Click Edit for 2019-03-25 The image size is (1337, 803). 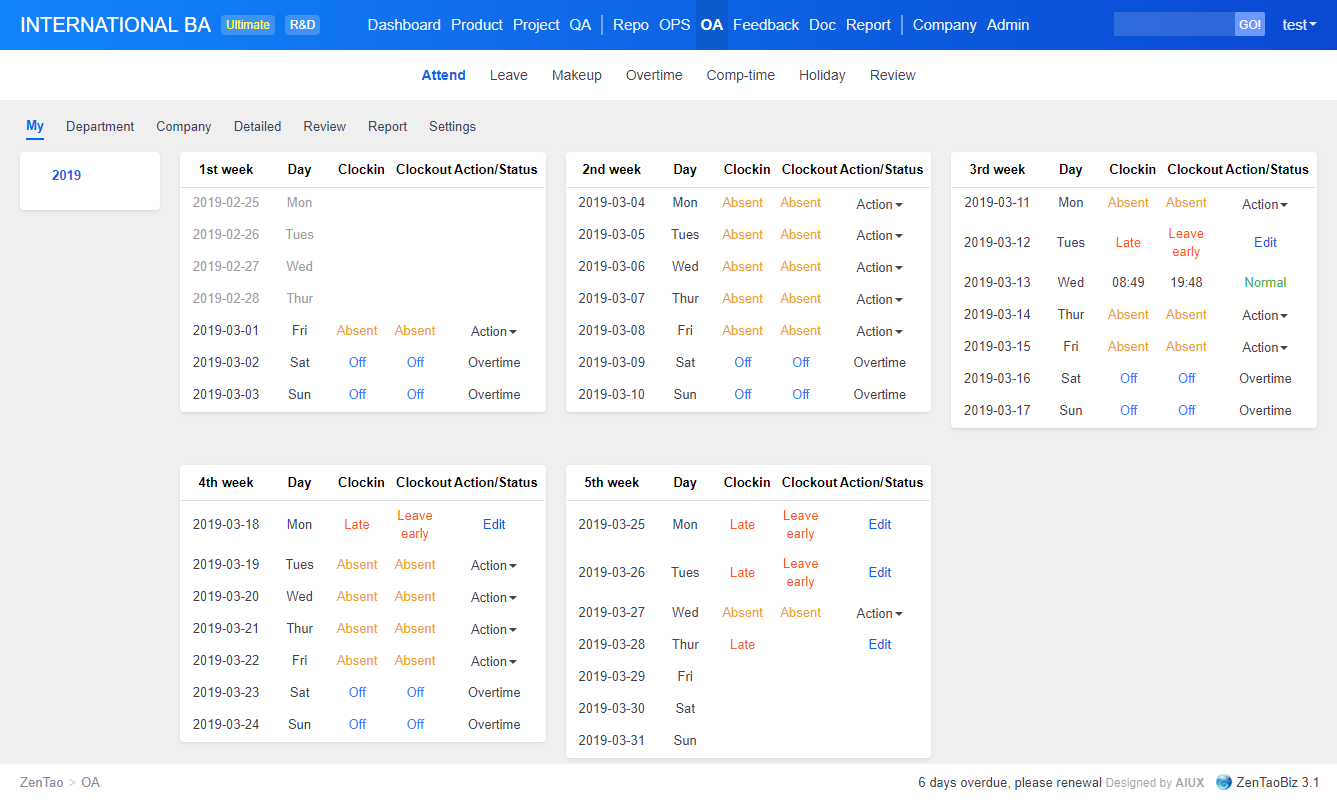point(880,524)
